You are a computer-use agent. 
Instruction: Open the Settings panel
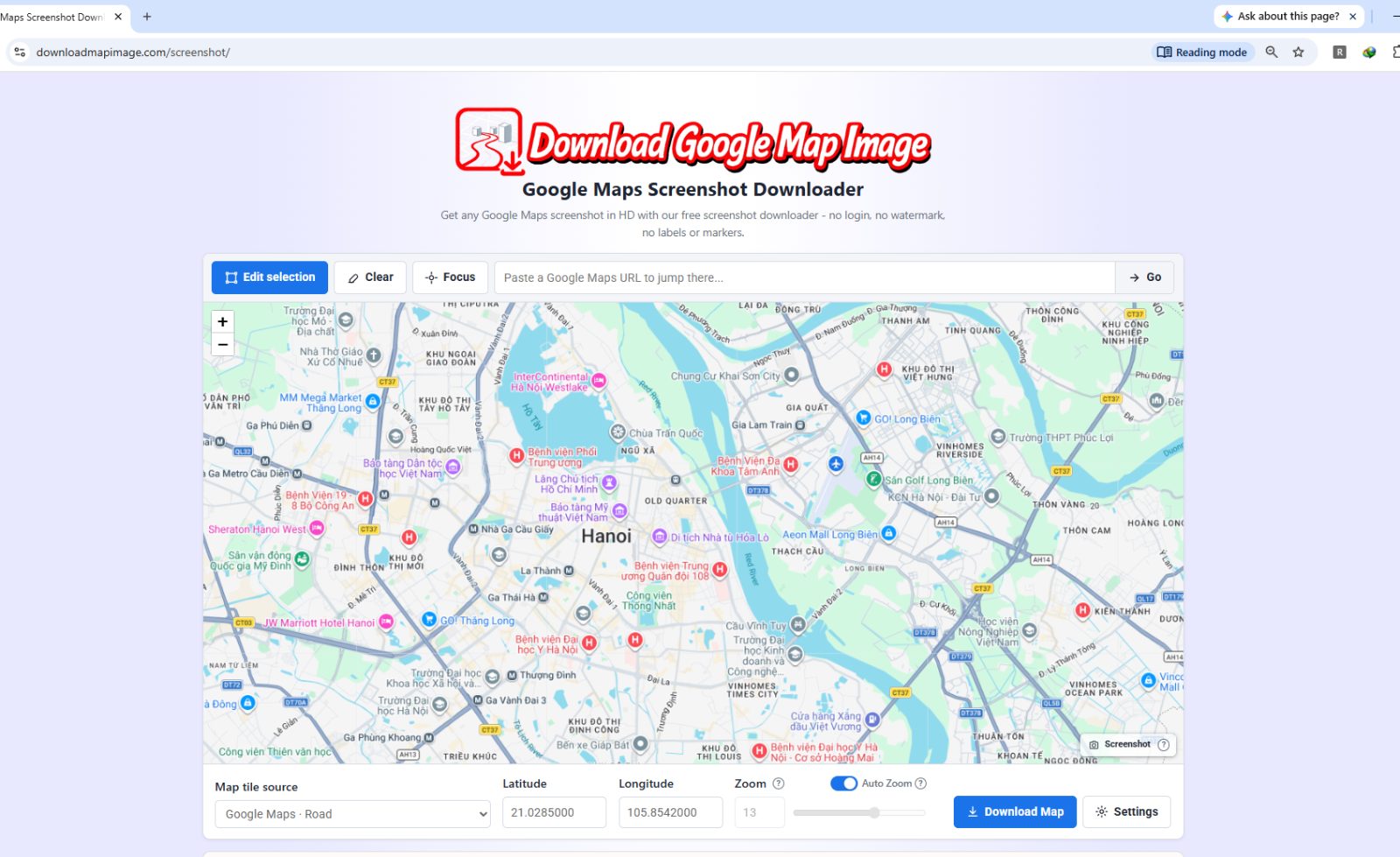(1127, 812)
